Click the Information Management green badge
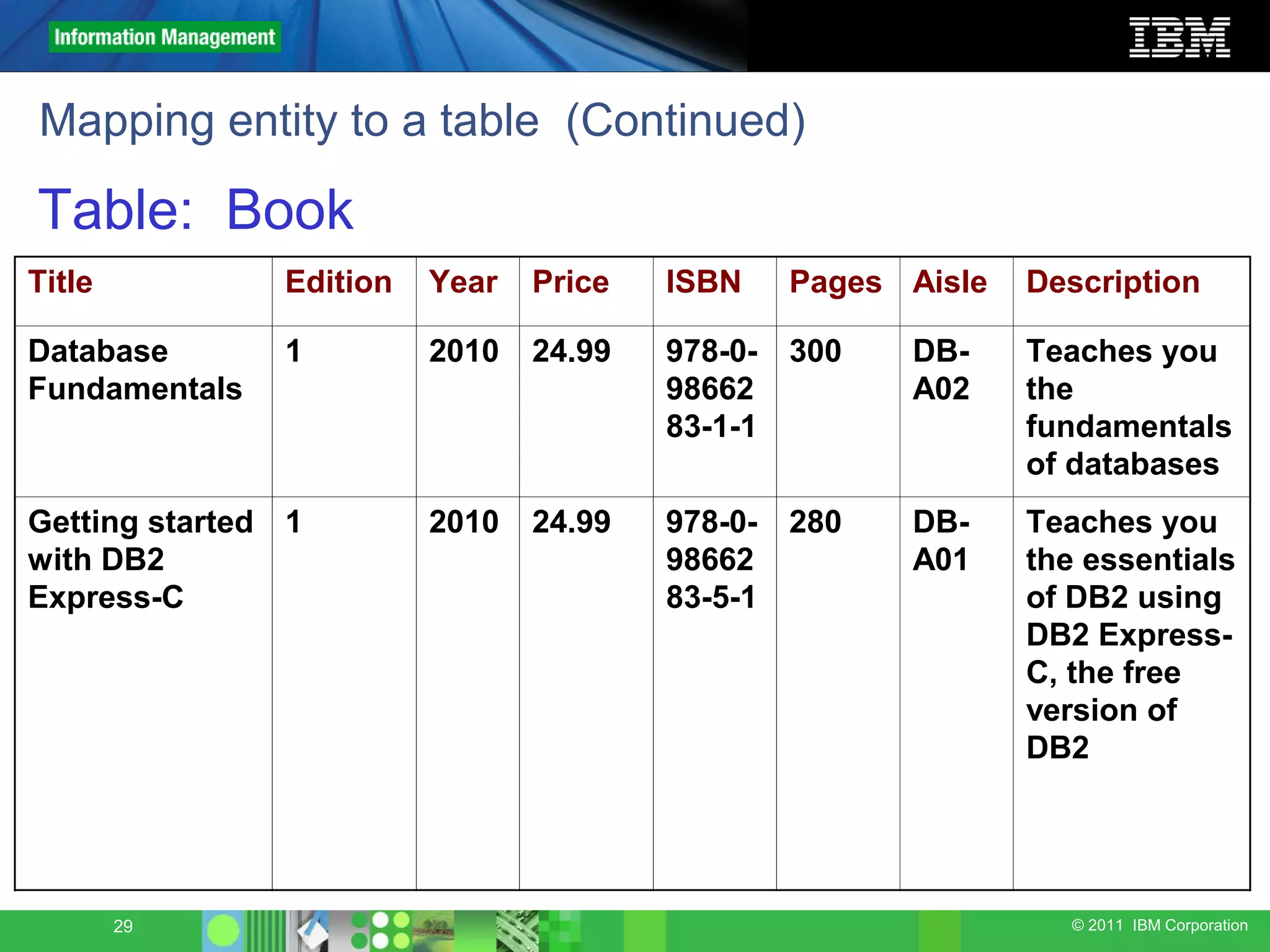Image resolution: width=1270 pixels, height=952 pixels. click(164, 37)
